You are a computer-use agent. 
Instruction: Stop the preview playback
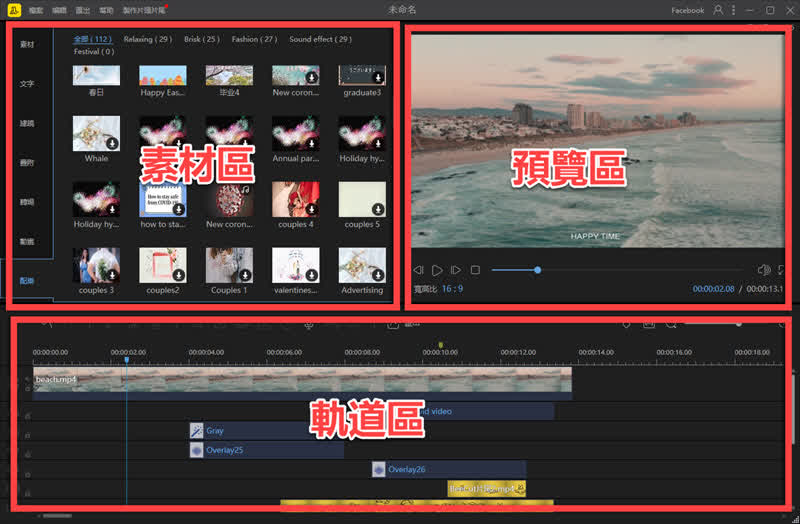tap(475, 270)
